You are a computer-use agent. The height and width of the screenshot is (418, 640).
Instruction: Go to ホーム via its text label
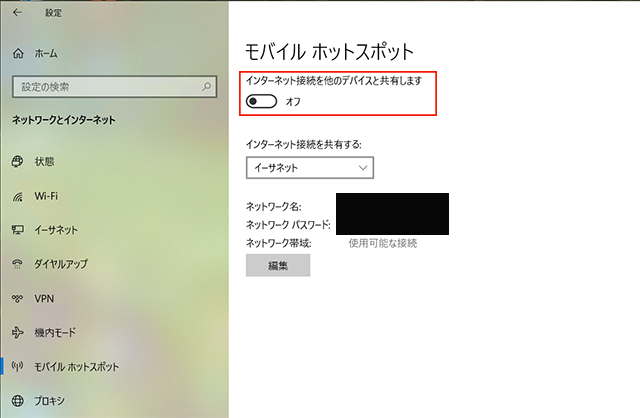pyautogui.click(x=45, y=52)
